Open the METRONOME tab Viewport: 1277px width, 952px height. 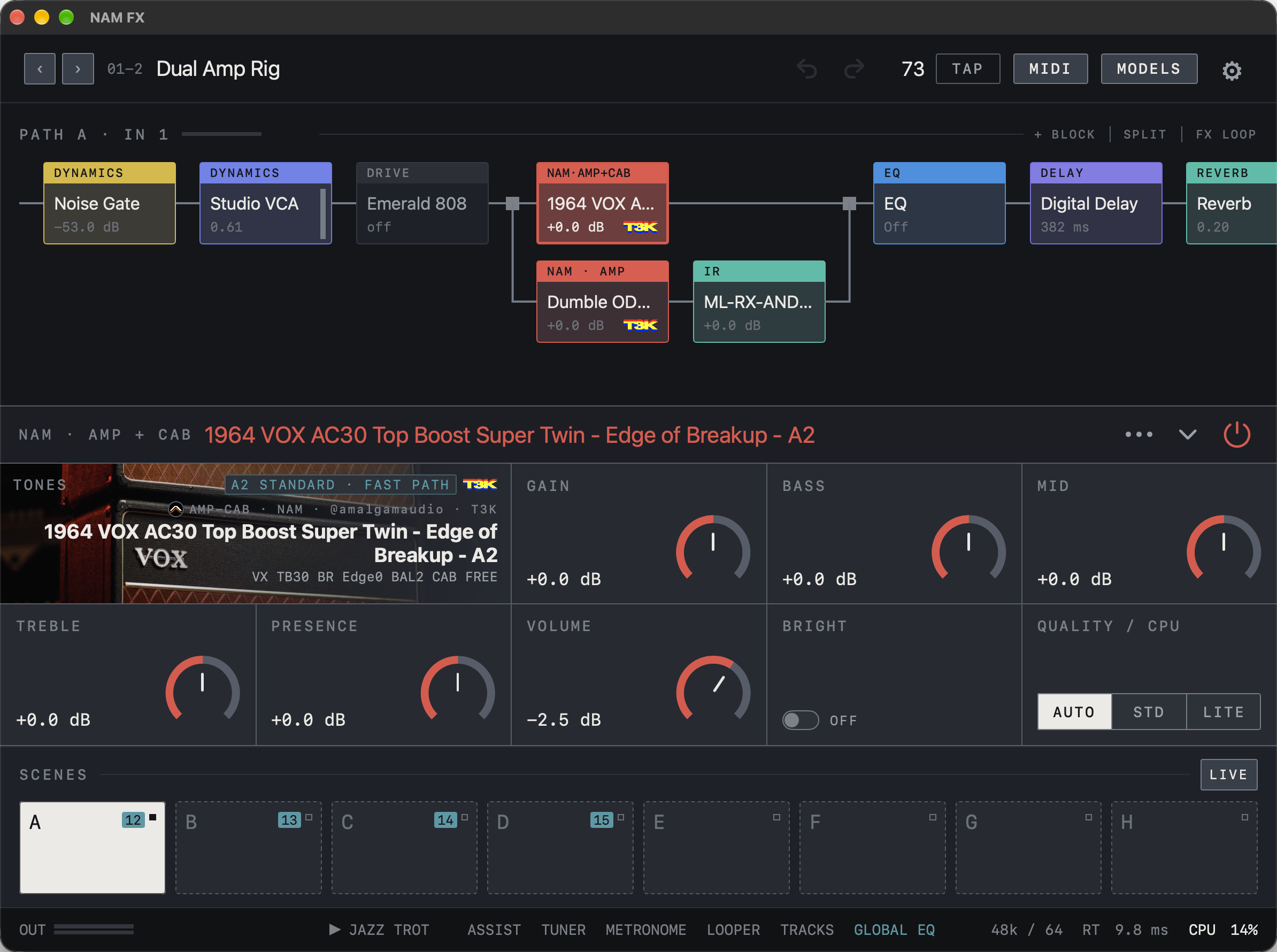point(645,930)
